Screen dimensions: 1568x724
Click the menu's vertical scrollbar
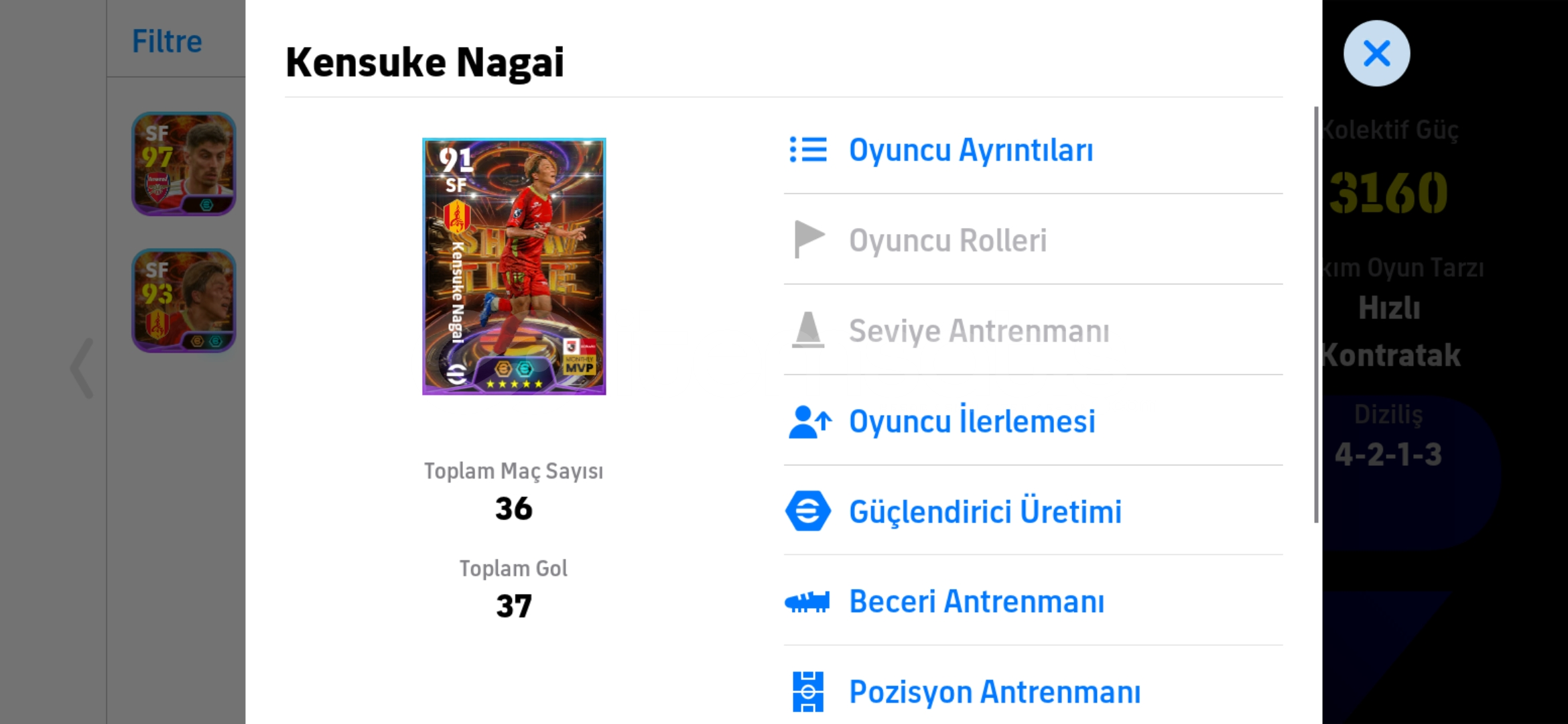(x=1316, y=315)
